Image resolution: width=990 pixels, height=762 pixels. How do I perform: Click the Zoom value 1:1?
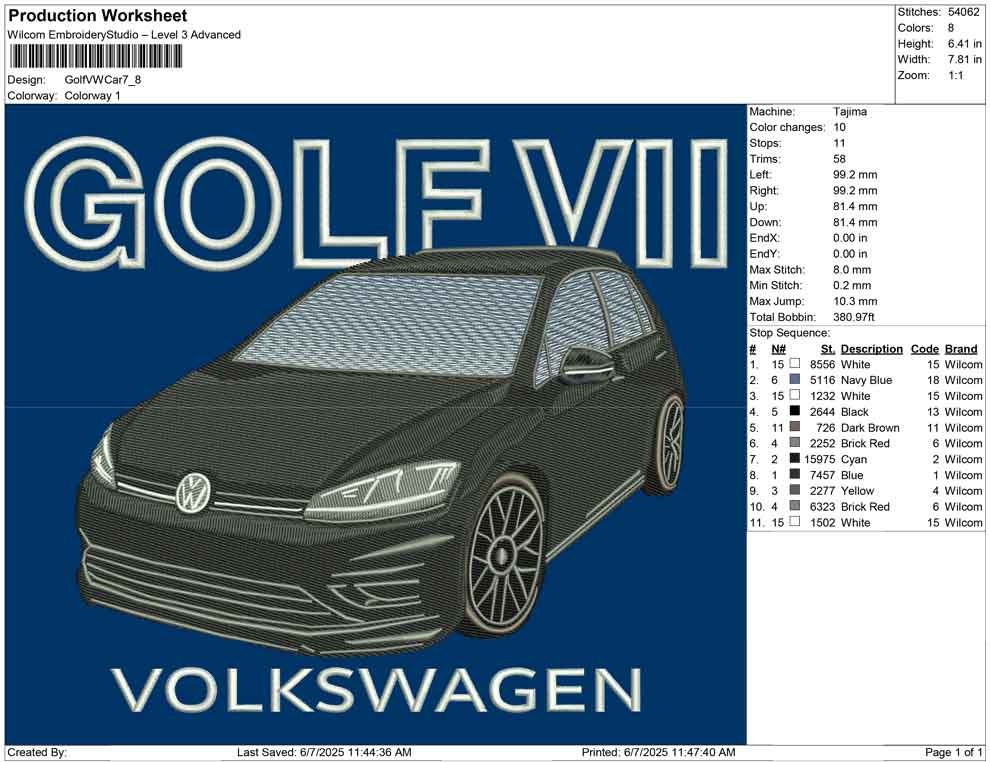tap(955, 75)
